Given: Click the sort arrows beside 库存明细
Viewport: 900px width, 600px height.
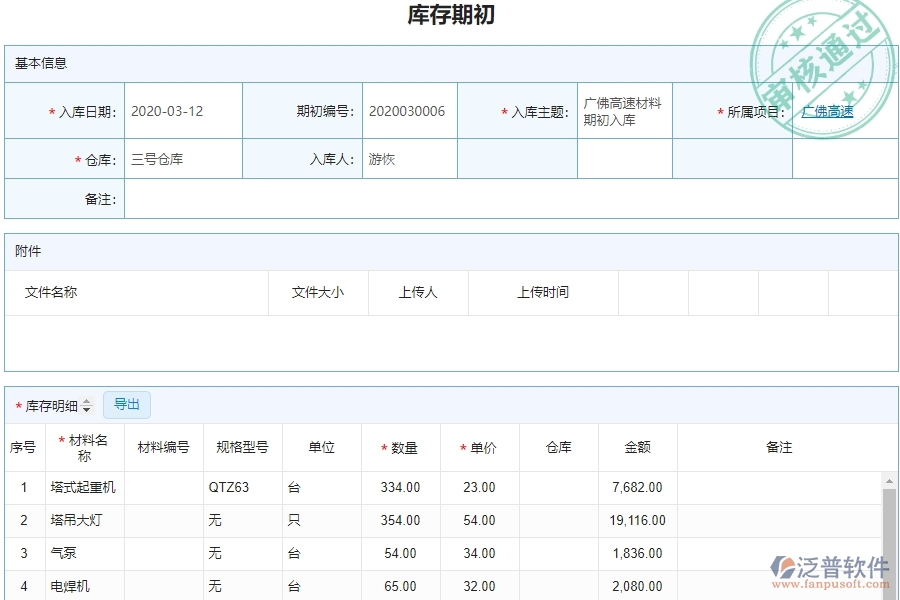Looking at the screenshot, I should (x=87, y=406).
